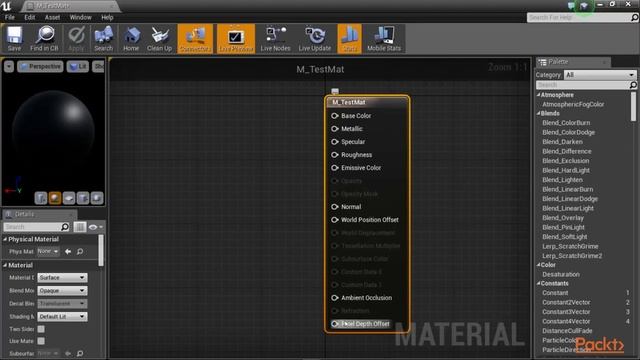Collapse the Atmosphere palette category
640x360 pixels.
click(539, 95)
